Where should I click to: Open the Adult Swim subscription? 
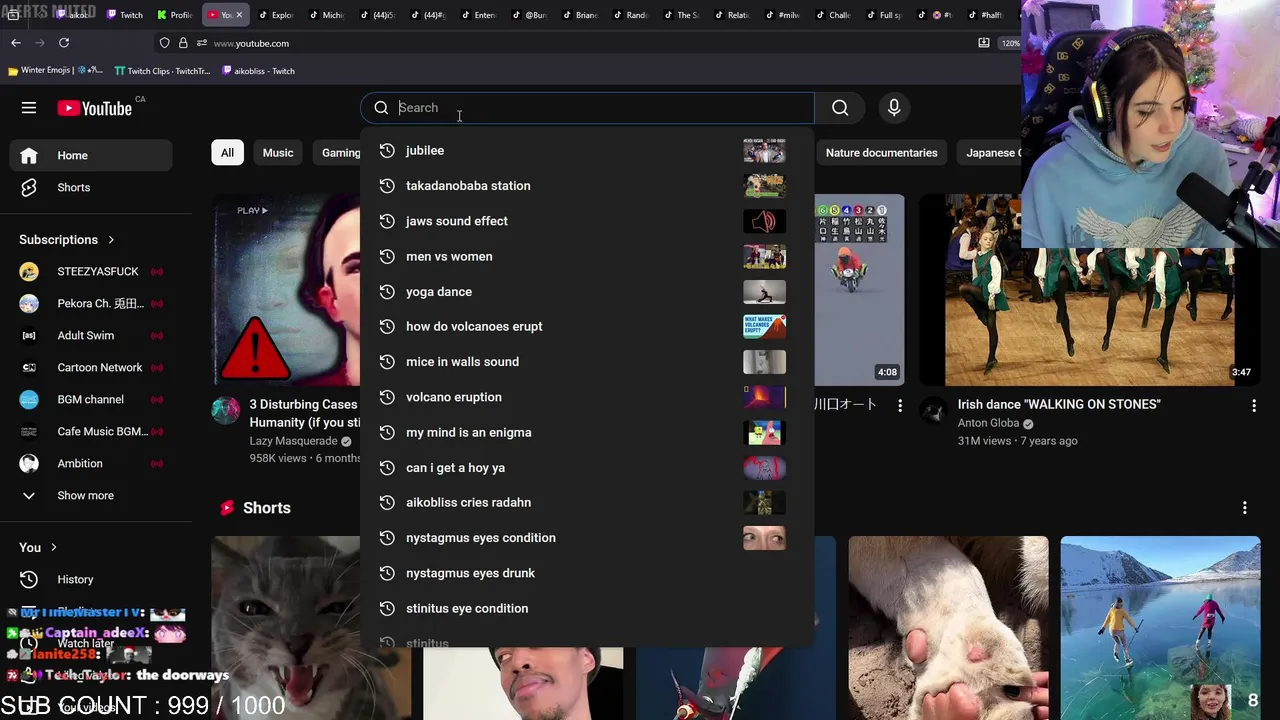[x=91, y=336]
